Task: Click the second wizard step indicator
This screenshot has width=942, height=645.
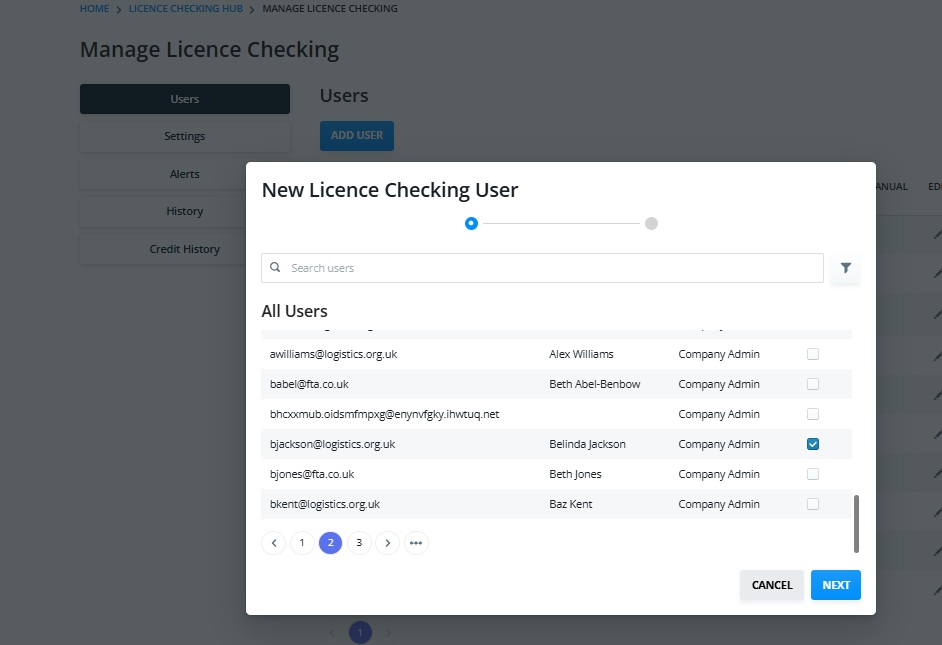Action: (651, 223)
